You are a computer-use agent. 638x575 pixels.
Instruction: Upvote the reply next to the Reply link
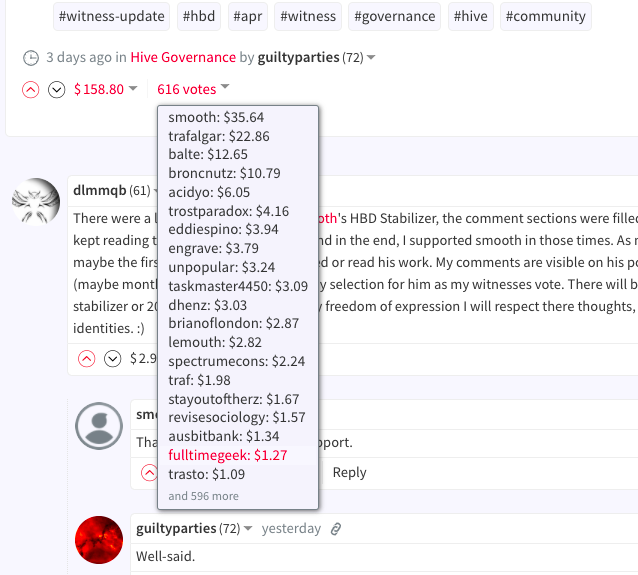point(149,472)
